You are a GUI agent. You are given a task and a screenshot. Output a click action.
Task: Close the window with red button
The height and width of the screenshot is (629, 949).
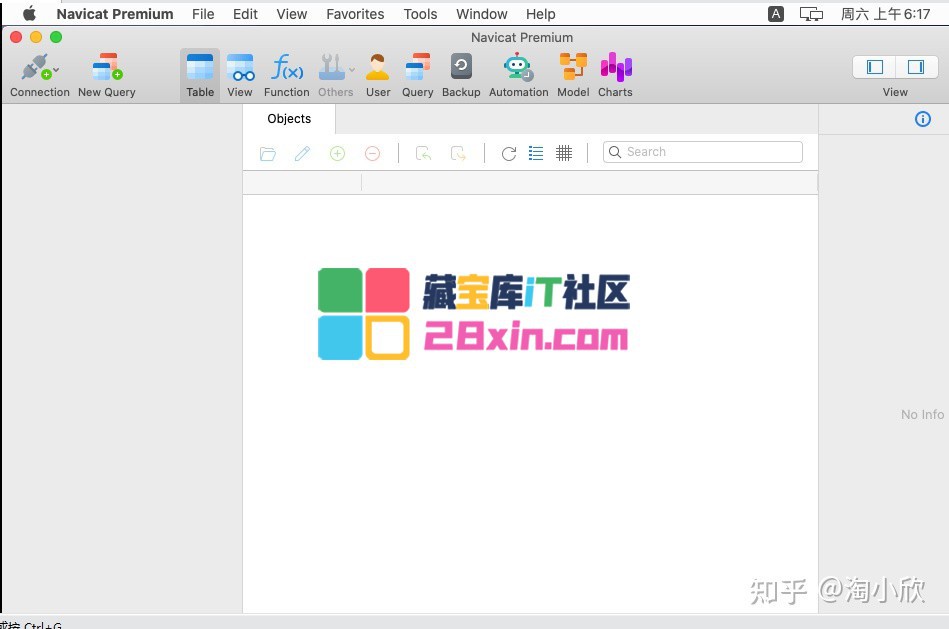(x=16, y=37)
